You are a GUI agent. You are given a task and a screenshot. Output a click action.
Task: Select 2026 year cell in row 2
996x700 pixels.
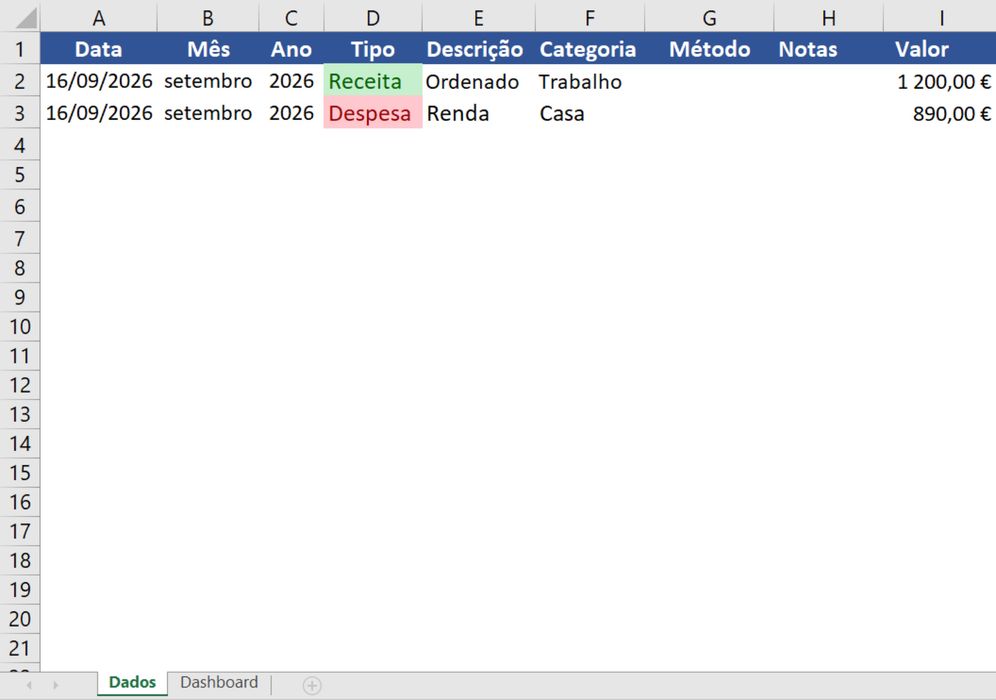[x=291, y=81]
